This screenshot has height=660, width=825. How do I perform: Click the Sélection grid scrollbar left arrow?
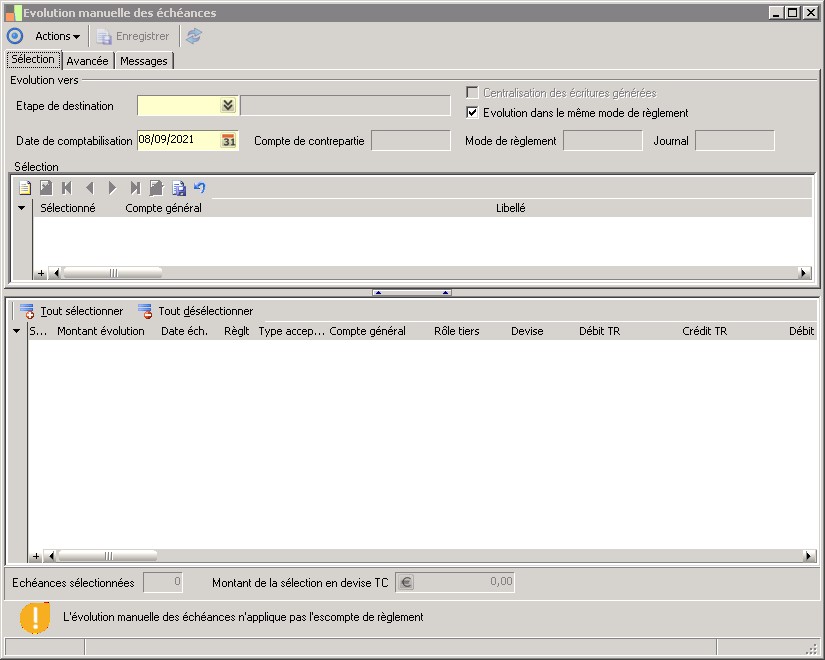56,273
